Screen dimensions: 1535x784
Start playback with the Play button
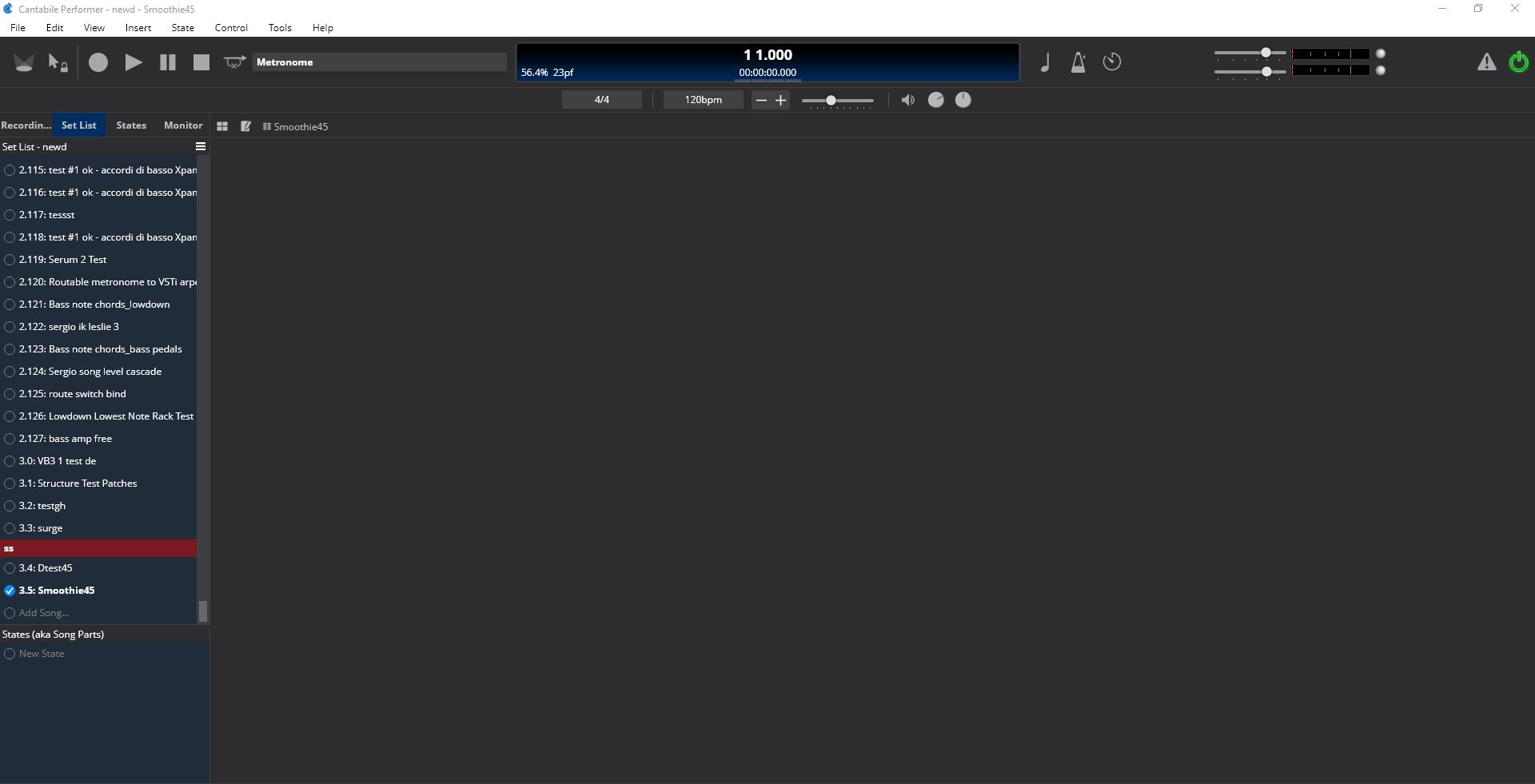pyautogui.click(x=134, y=62)
